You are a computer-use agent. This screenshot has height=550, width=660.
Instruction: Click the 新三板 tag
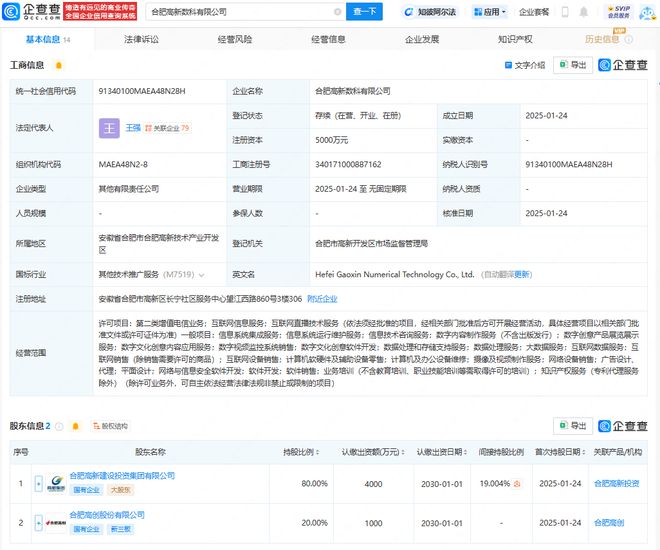[120, 529]
